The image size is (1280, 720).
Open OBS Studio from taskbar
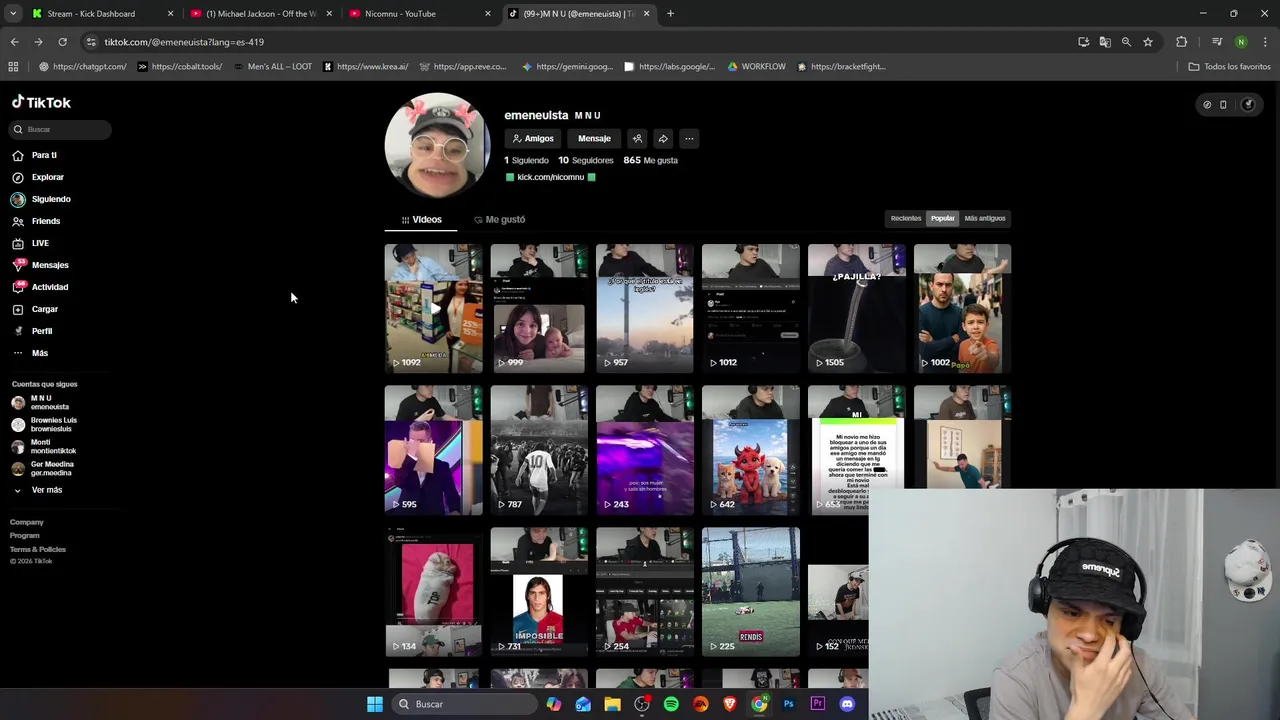[642, 704]
